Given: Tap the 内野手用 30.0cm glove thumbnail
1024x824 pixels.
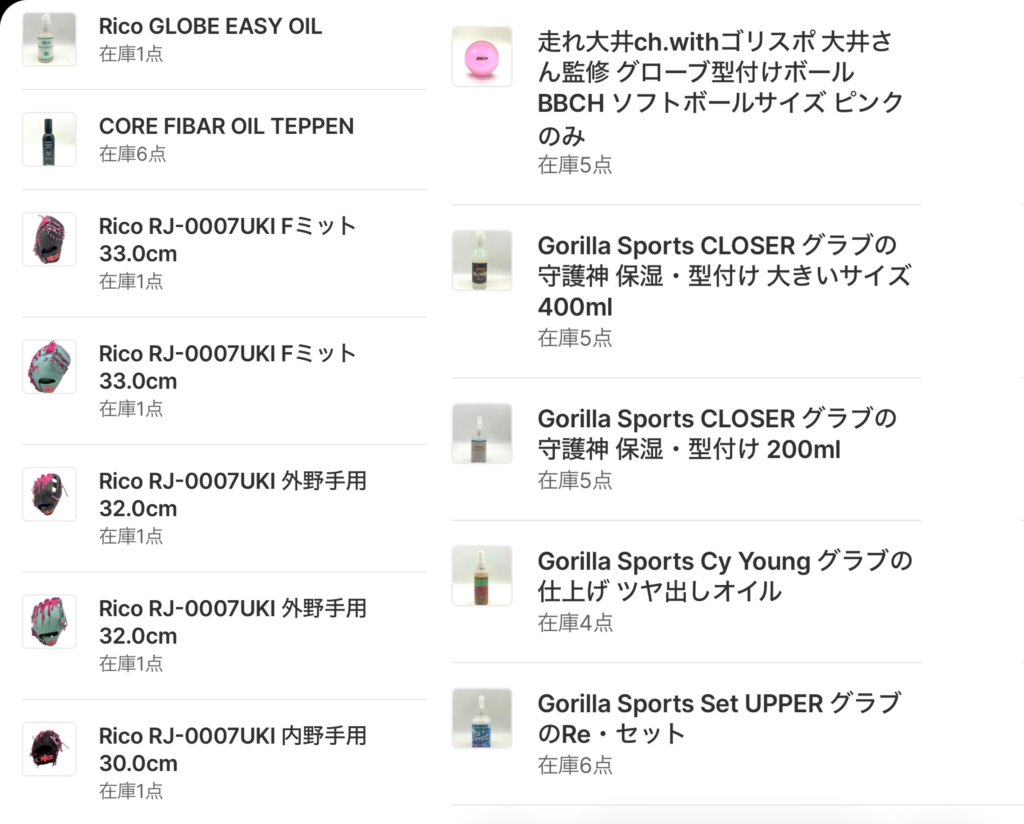Looking at the screenshot, I should pyautogui.click(x=49, y=749).
